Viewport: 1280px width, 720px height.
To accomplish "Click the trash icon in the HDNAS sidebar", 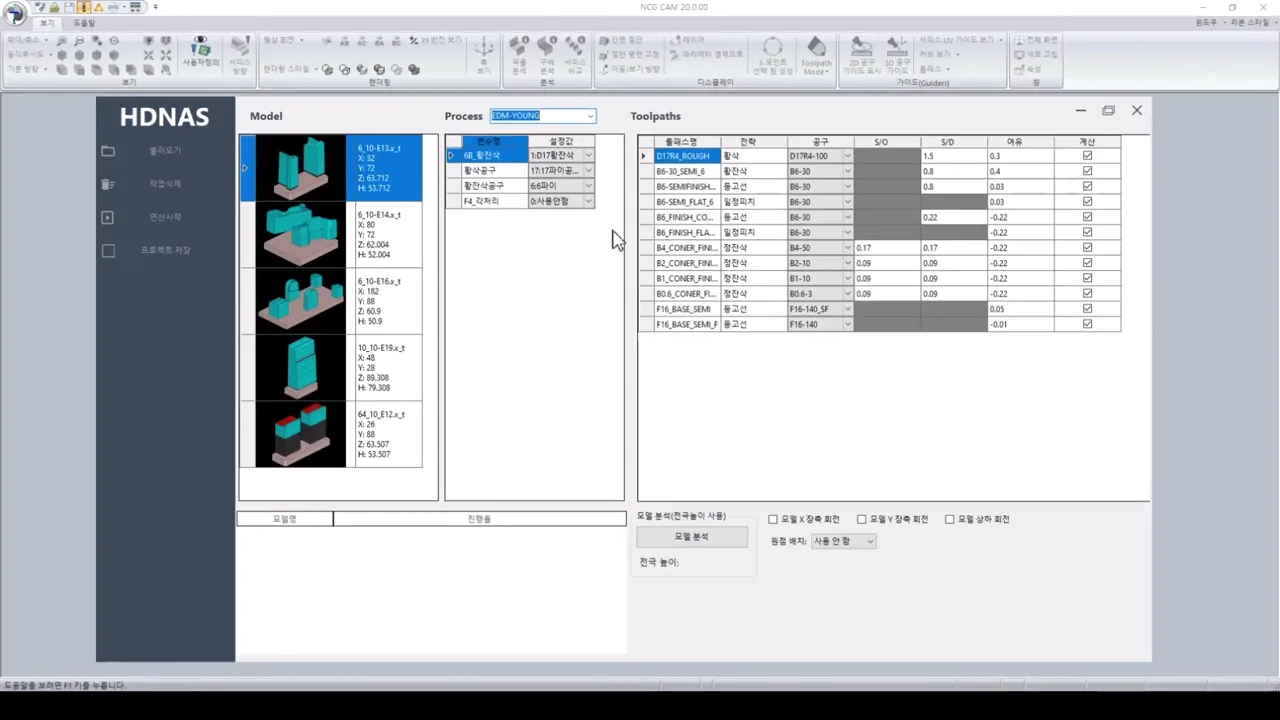I will pos(108,184).
